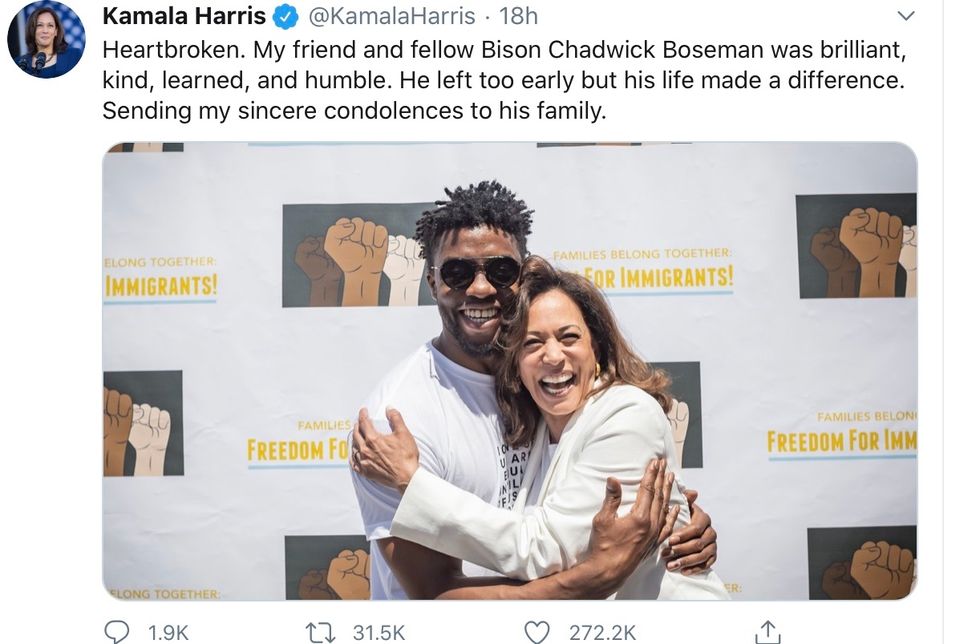
Task: Click the reply speech bubble icon
Action: coord(116,632)
